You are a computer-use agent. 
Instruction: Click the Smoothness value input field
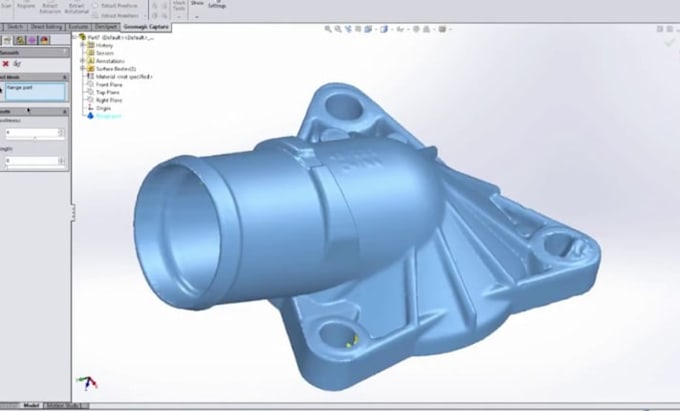[32, 132]
